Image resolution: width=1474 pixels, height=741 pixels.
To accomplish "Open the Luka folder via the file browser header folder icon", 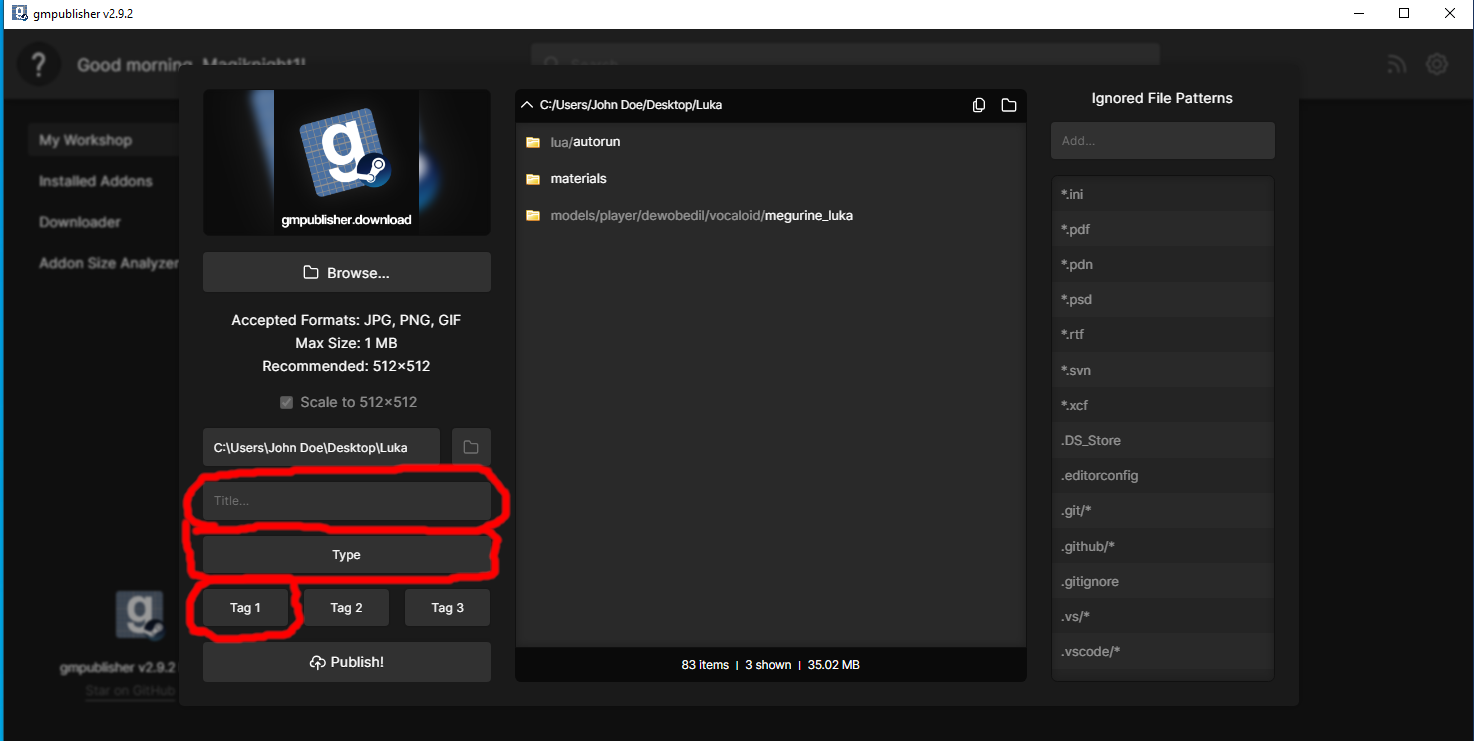I will 1009,105.
